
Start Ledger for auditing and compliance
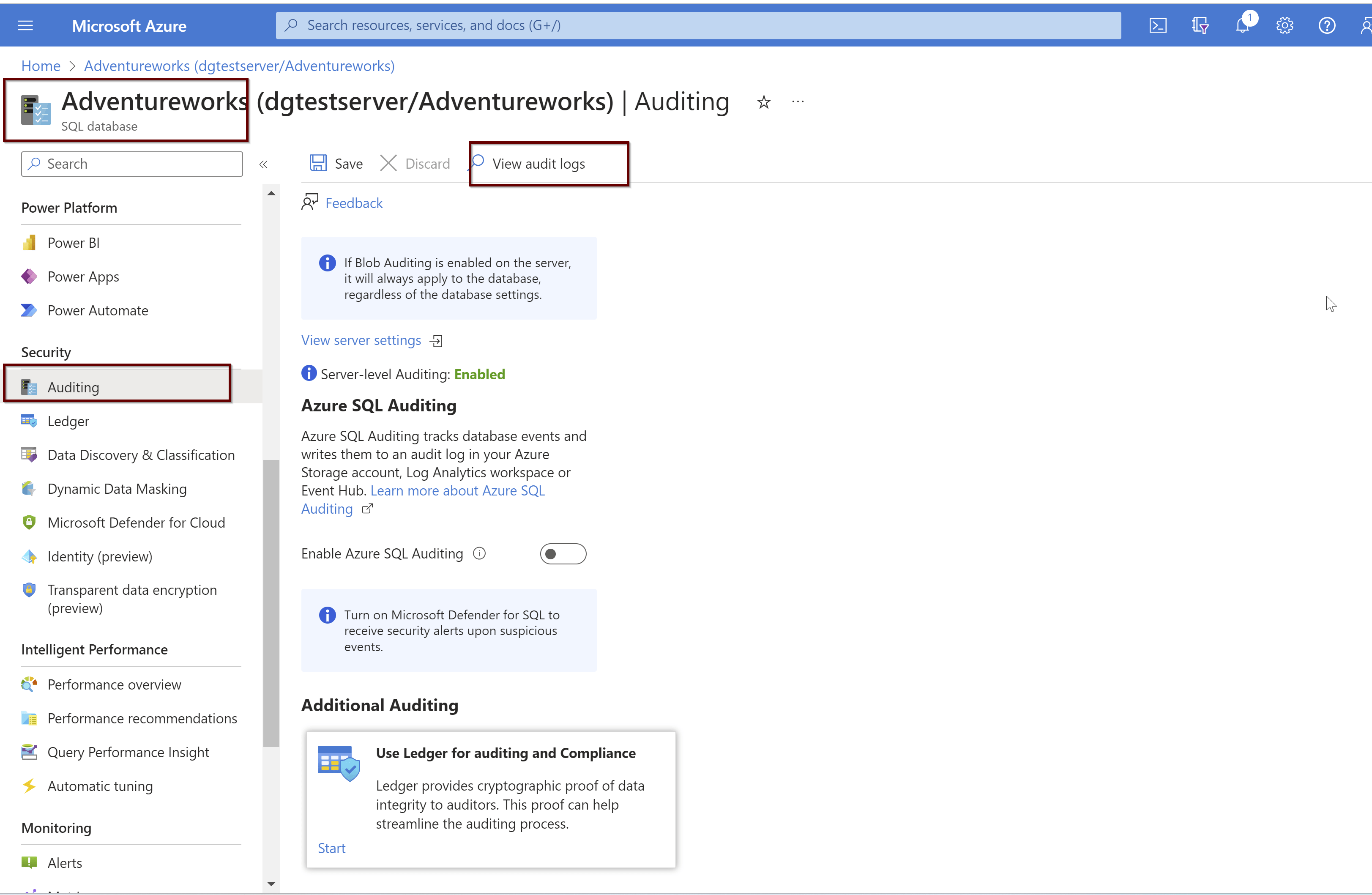(x=331, y=848)
